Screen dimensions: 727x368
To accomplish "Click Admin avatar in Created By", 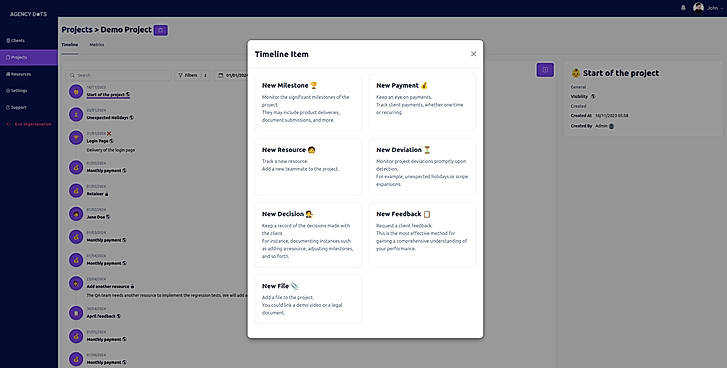I will click(x=611, y=126).
